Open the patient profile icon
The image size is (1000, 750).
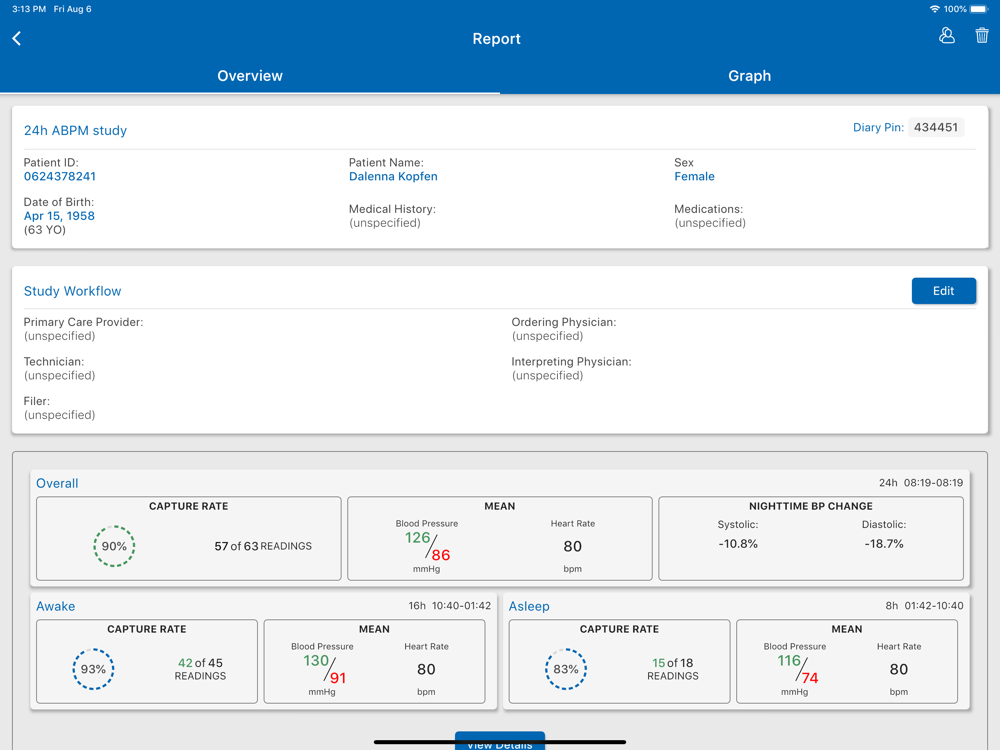[946, 36]
